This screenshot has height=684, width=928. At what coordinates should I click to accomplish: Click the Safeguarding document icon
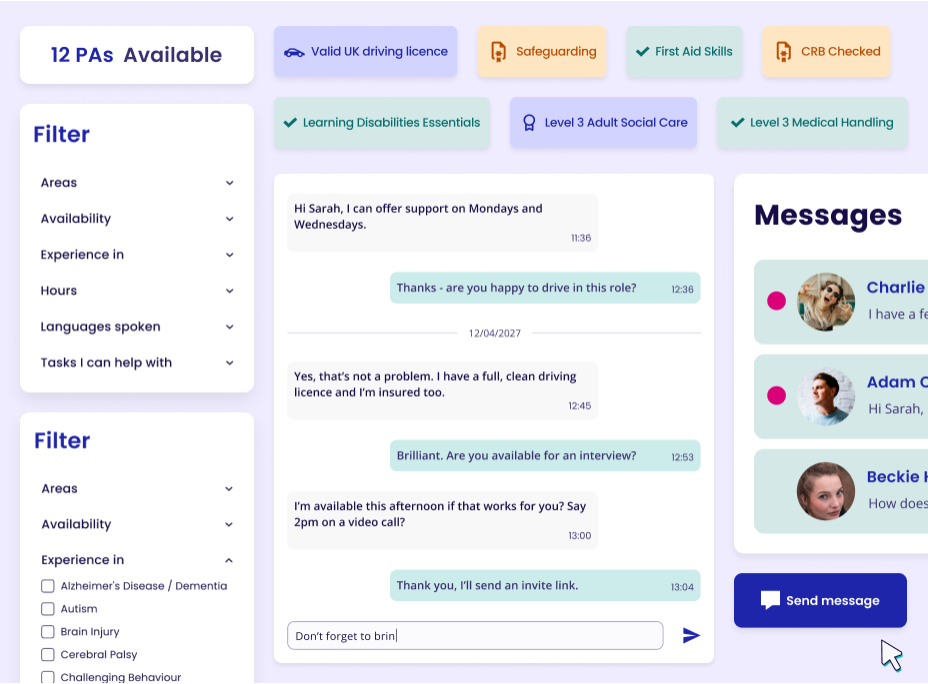point(498,52)
